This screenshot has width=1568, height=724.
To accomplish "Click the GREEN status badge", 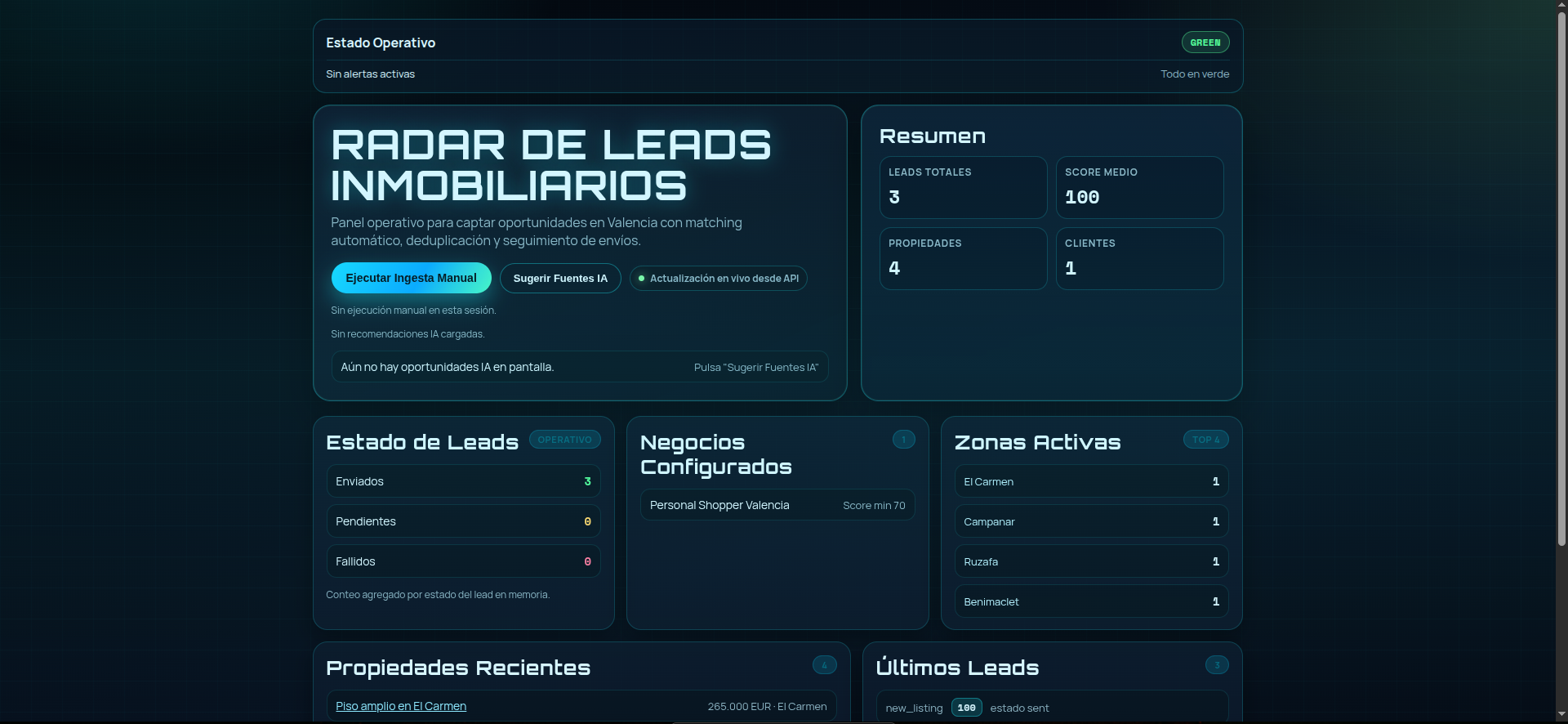I will [x=1205, y=42].
